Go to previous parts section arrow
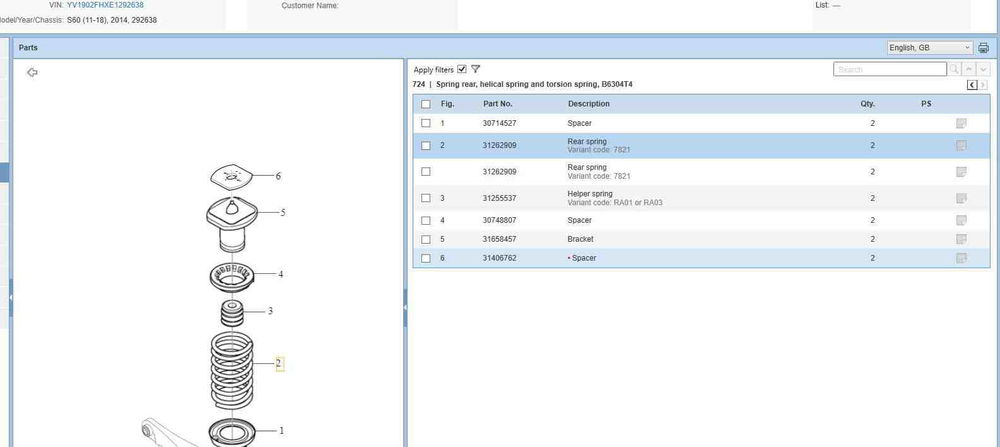This screenshot has width=1000, height=447. tap(971, 86)
